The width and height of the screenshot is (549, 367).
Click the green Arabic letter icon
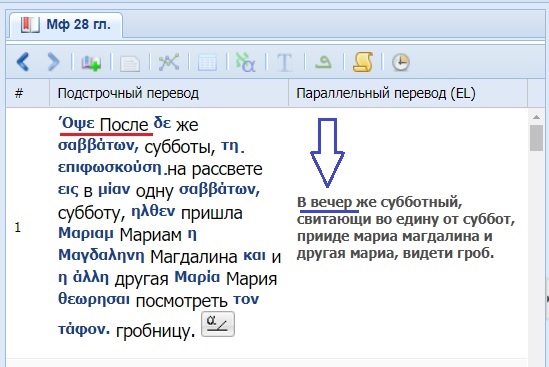pos(323,62)
